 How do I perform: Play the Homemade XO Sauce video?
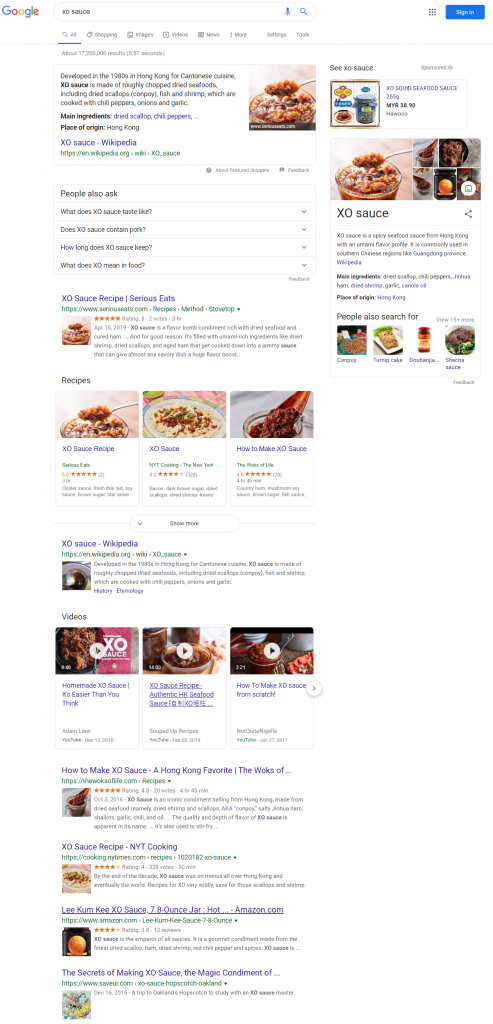[x=97, y=650]
